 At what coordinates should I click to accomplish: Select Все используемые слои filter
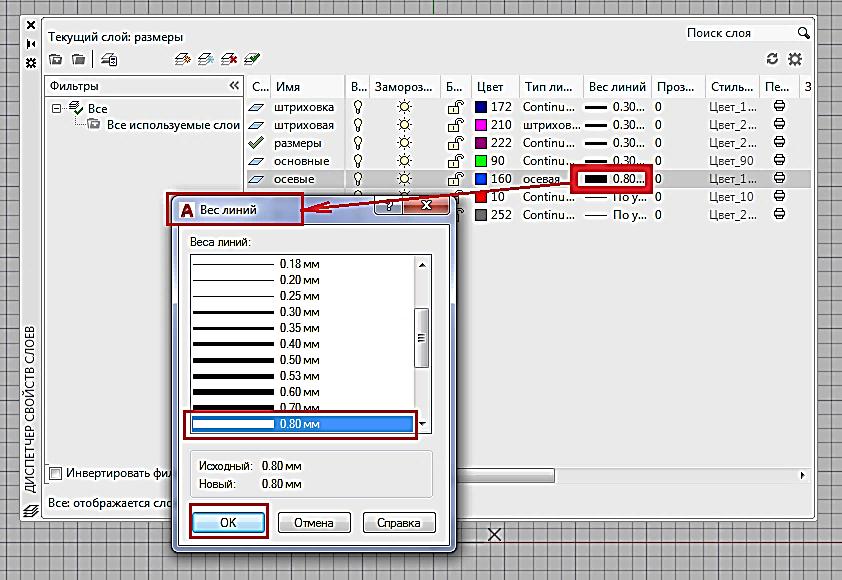click(x=172, y=125)
